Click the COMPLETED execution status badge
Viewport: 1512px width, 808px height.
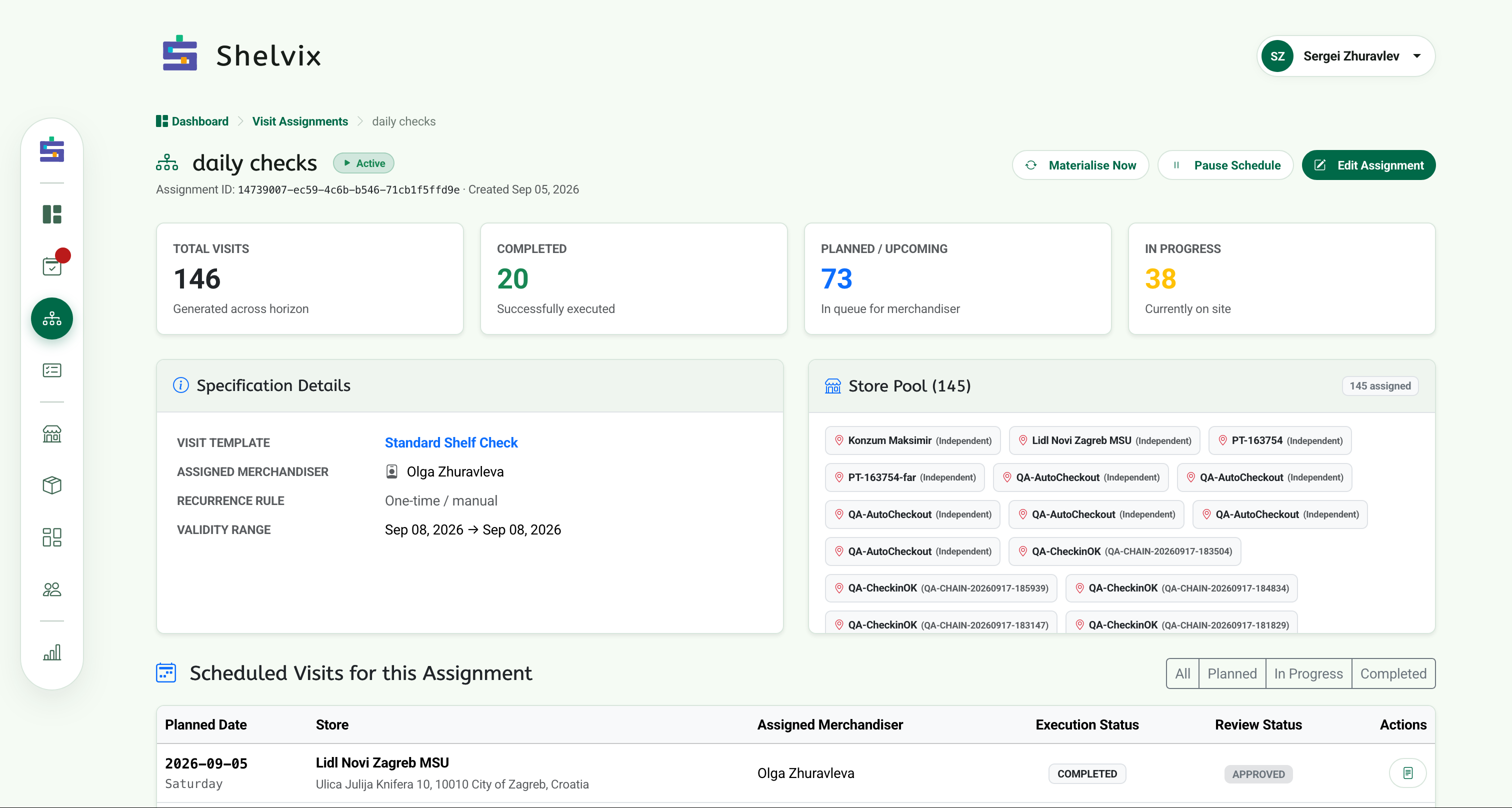(1087, 773)
